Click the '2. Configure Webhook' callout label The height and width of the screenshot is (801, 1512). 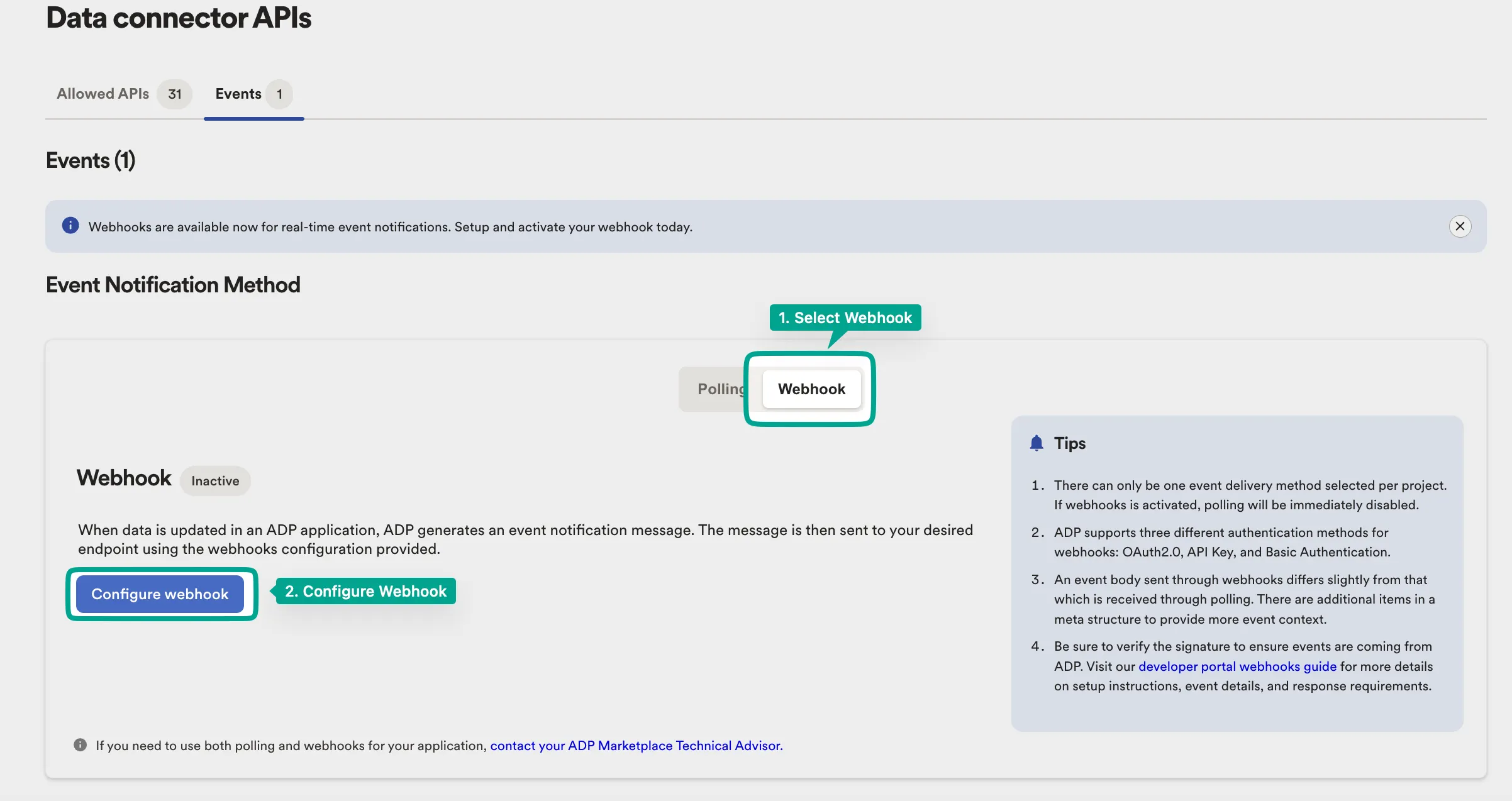(x=365, y=592)
